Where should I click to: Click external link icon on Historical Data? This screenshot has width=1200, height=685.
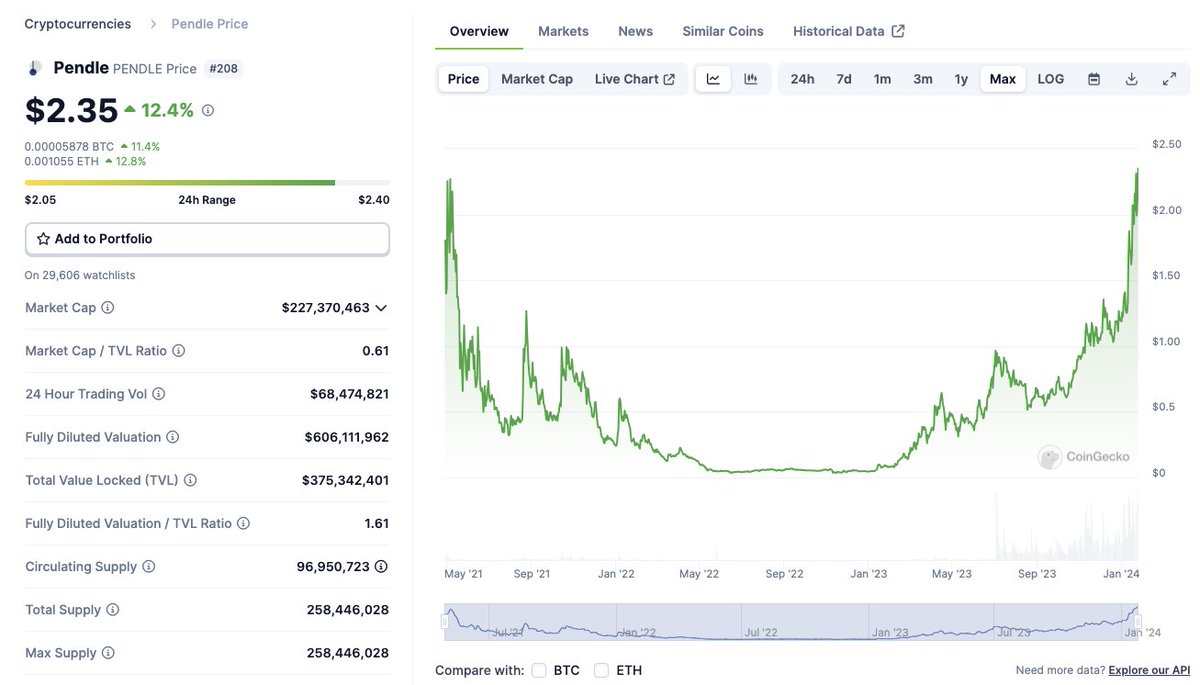click(x=898, y=31)
